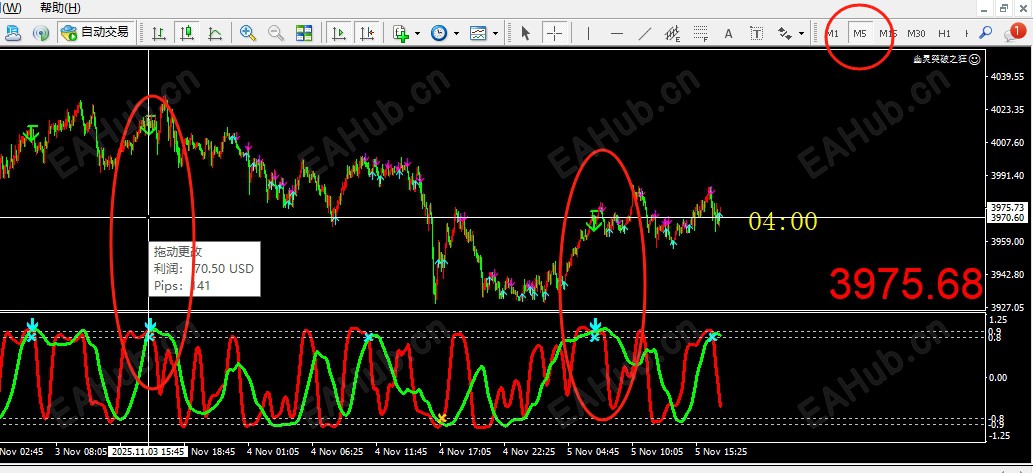Switch chart to candlesticks style
Screen dimensions: 1033x473
pyautogui.click(x=187, y=33)
